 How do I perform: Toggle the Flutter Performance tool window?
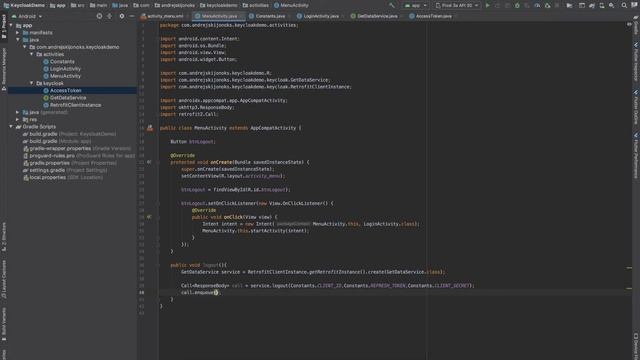coord(636,156)
